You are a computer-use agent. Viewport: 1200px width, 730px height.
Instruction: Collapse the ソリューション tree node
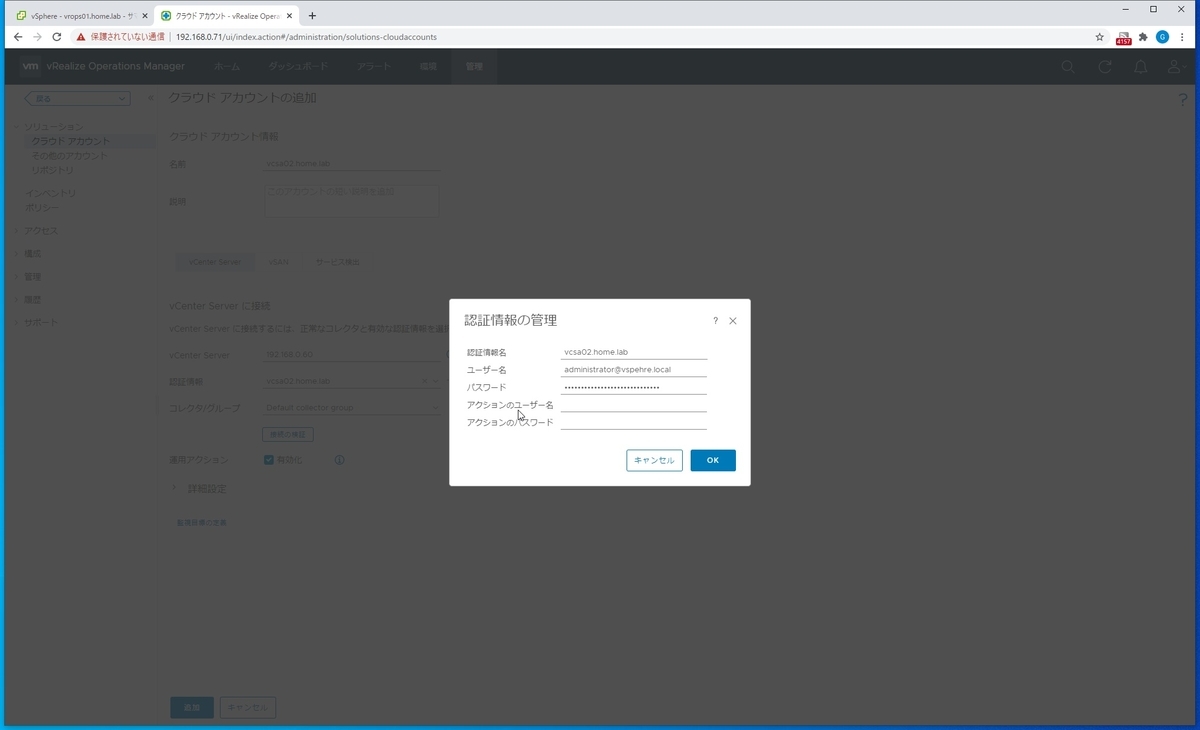pos(17,127)
